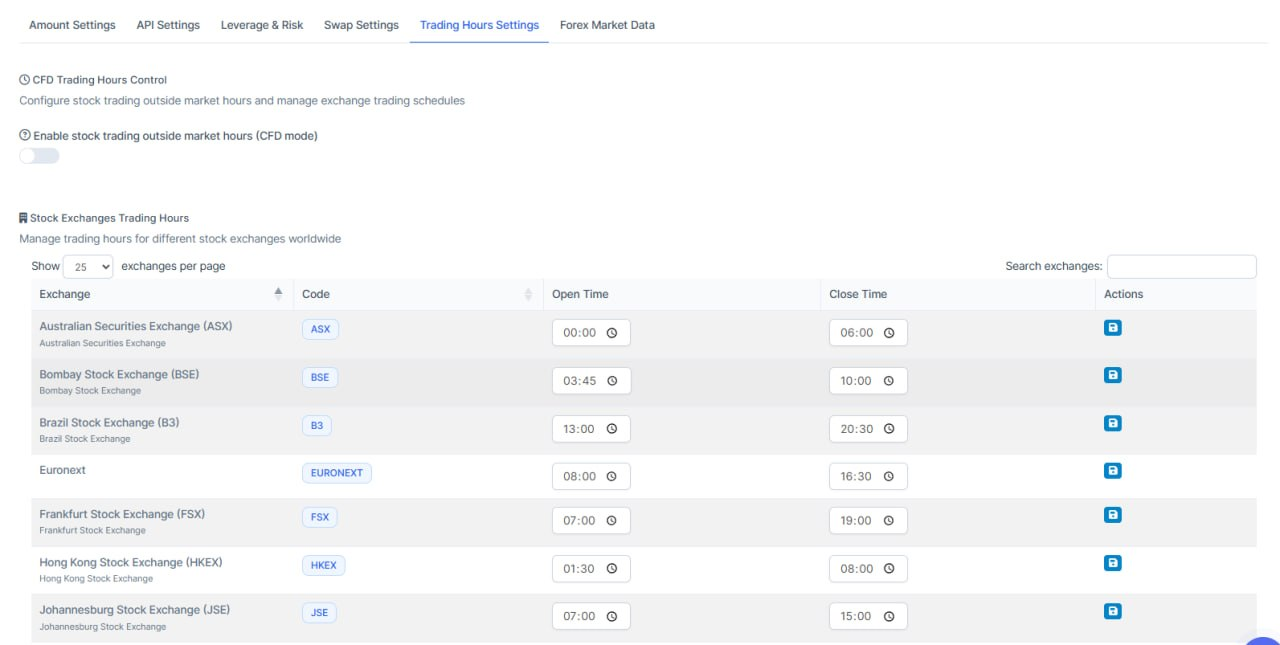
Task: Select 'Frankfurt Stock Exchange (FSX)' name
Action: [x=122, y=514]
